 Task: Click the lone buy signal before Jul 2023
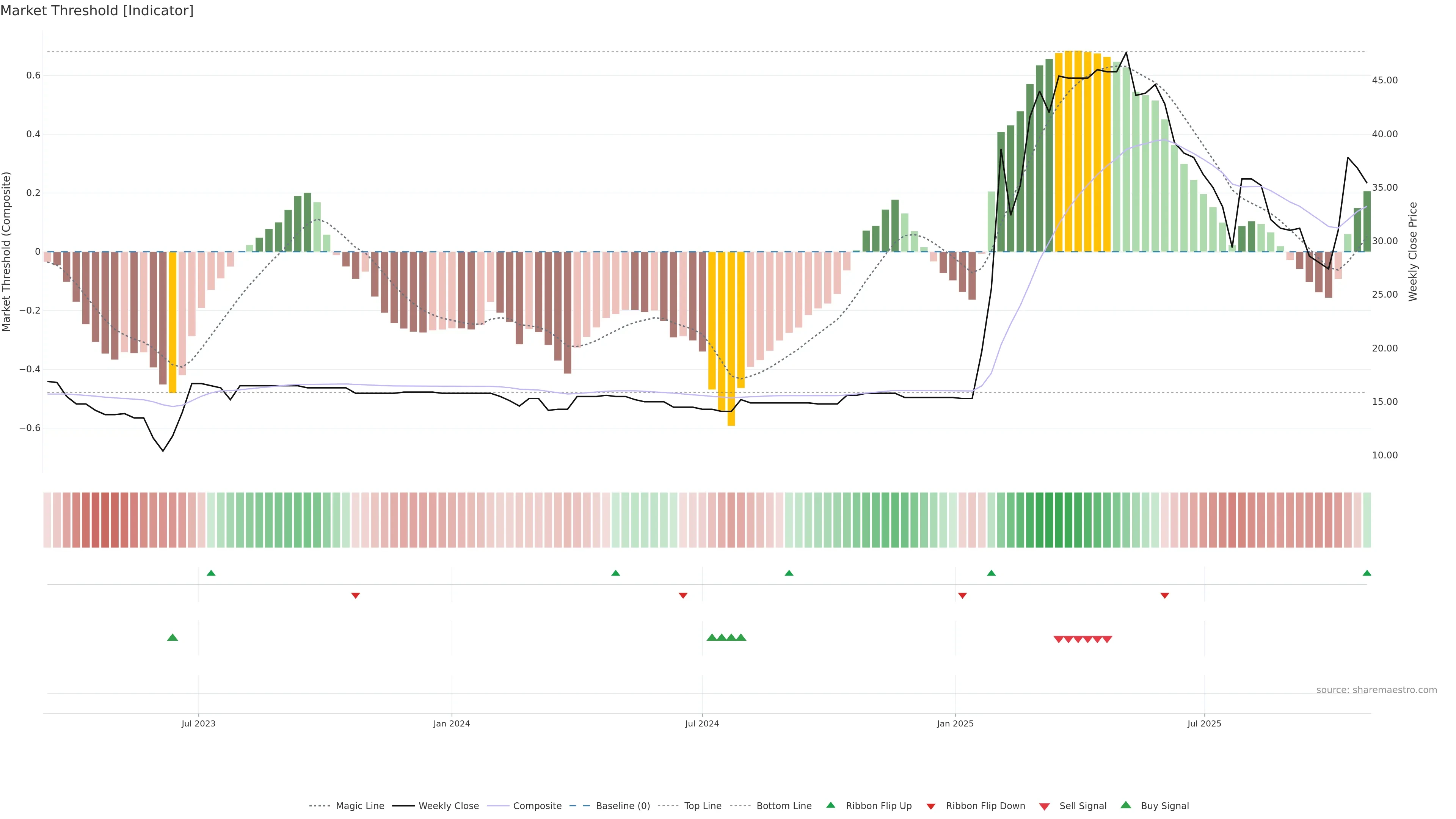pos(173,637)
